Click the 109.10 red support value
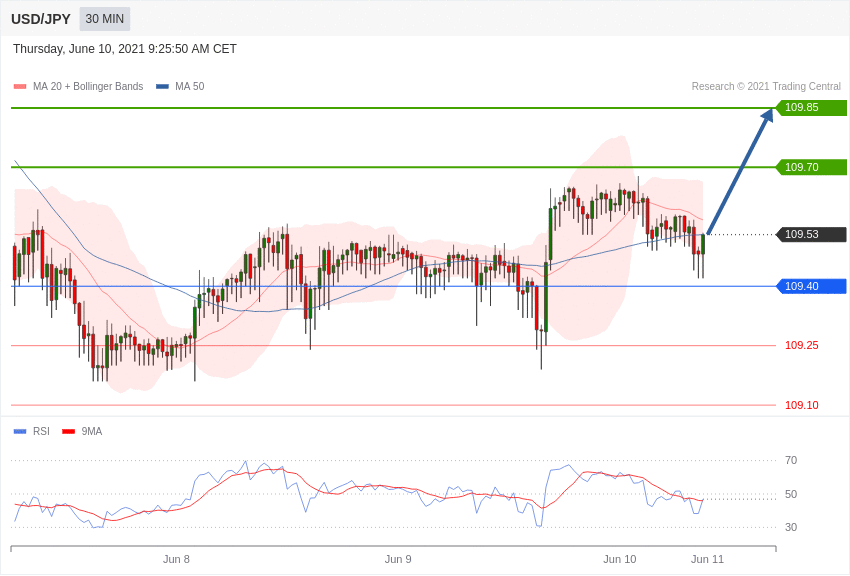Viewport: 850px width, 576px height. 802,405
